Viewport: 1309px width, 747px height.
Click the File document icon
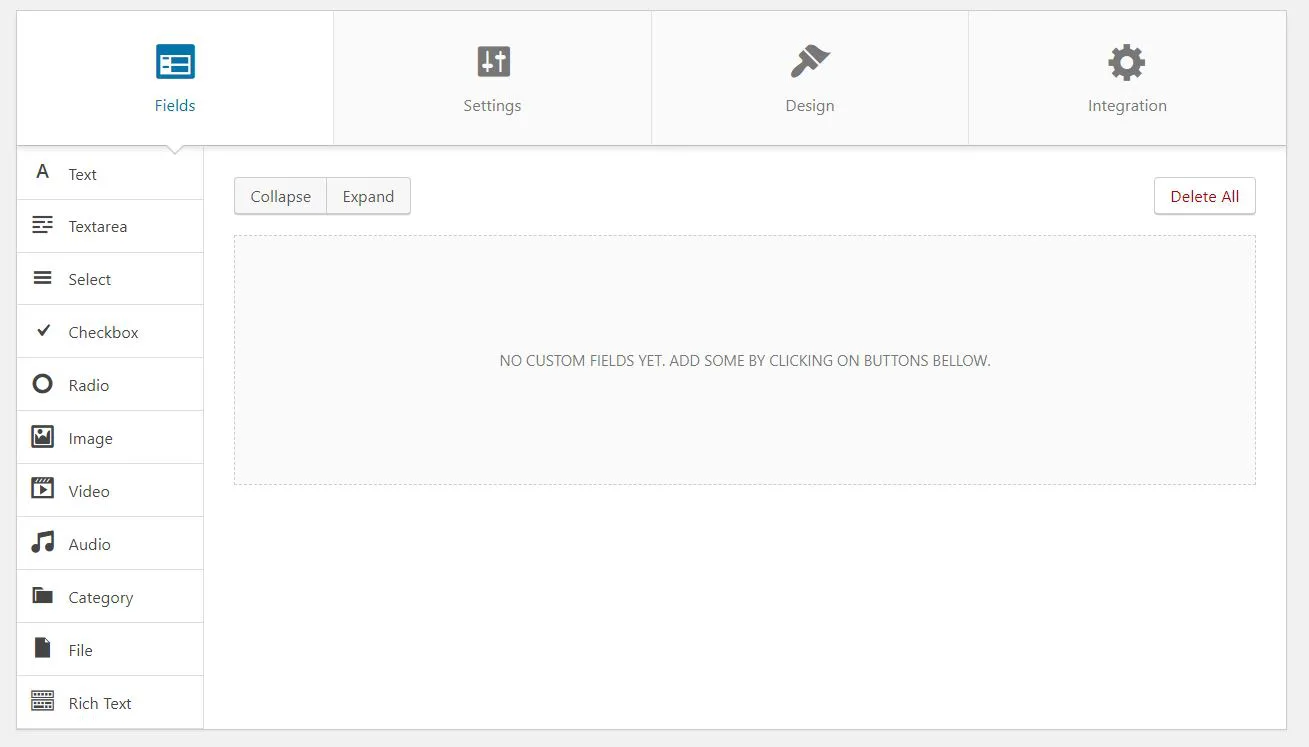(x=42, y=648)
